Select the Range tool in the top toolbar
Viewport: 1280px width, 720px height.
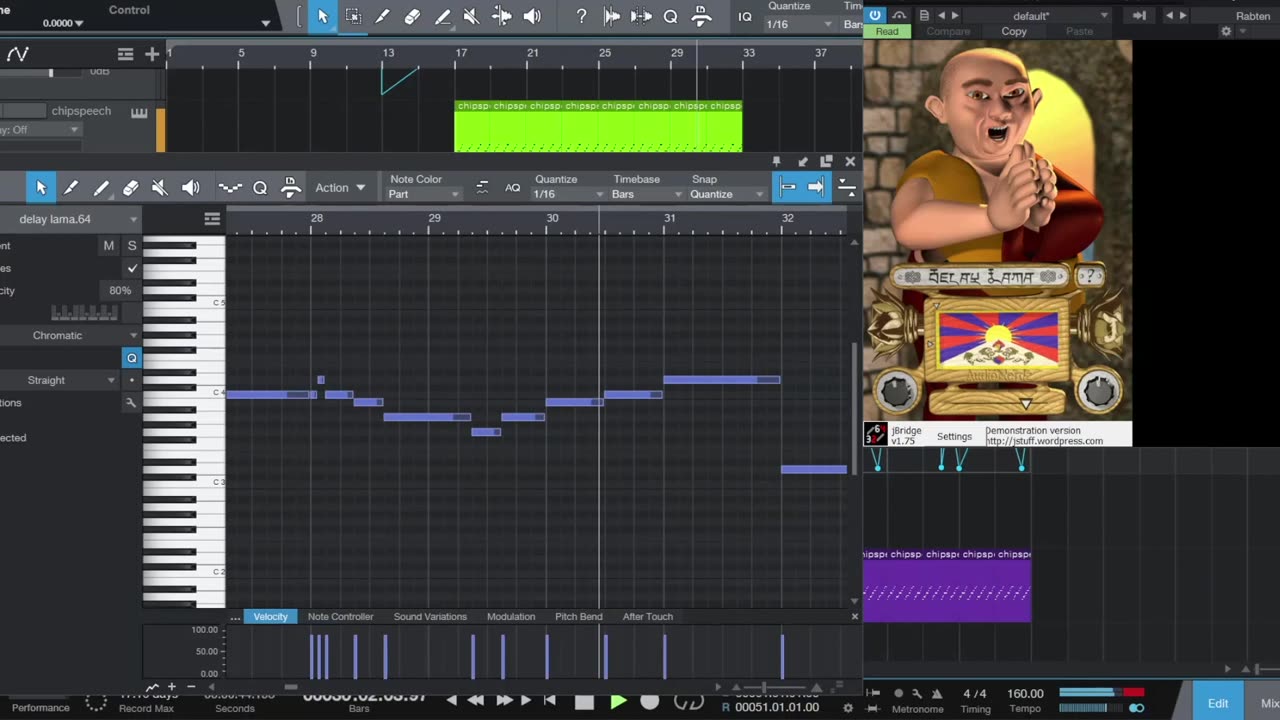(353, 16)
